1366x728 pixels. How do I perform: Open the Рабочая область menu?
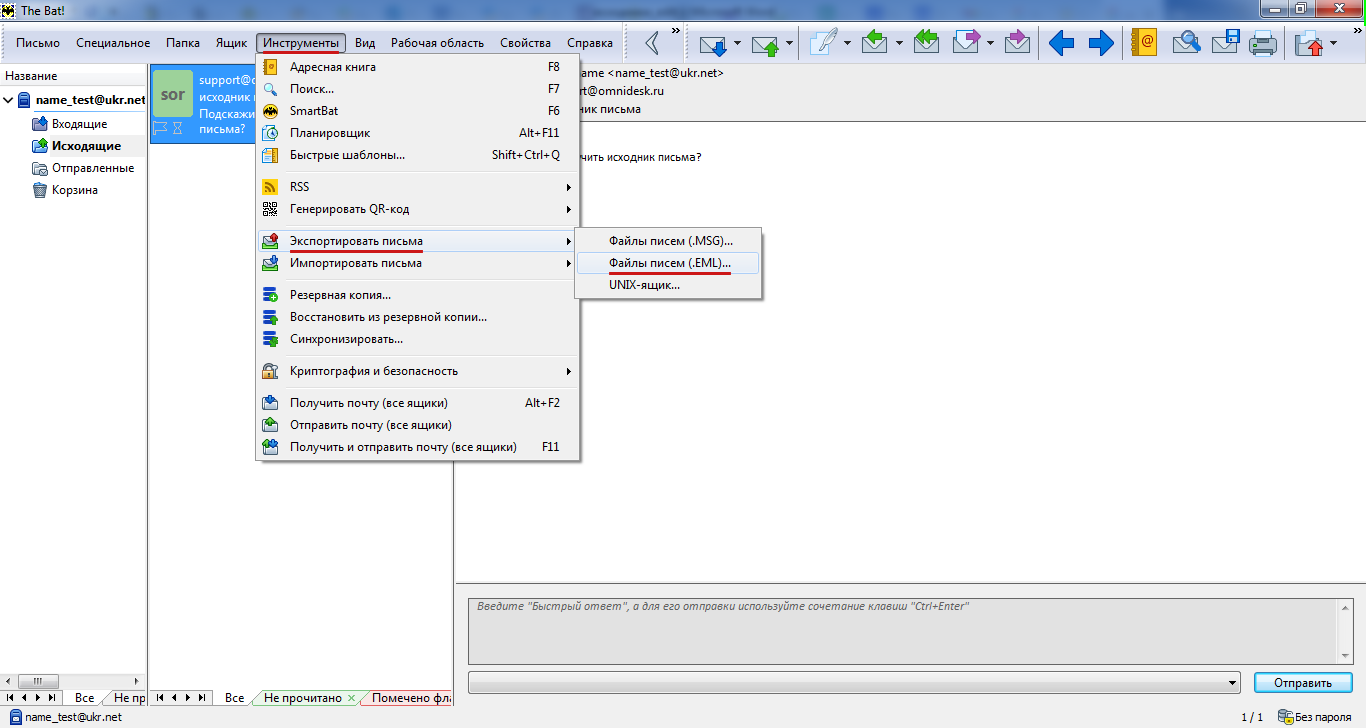tap(437, 43)
